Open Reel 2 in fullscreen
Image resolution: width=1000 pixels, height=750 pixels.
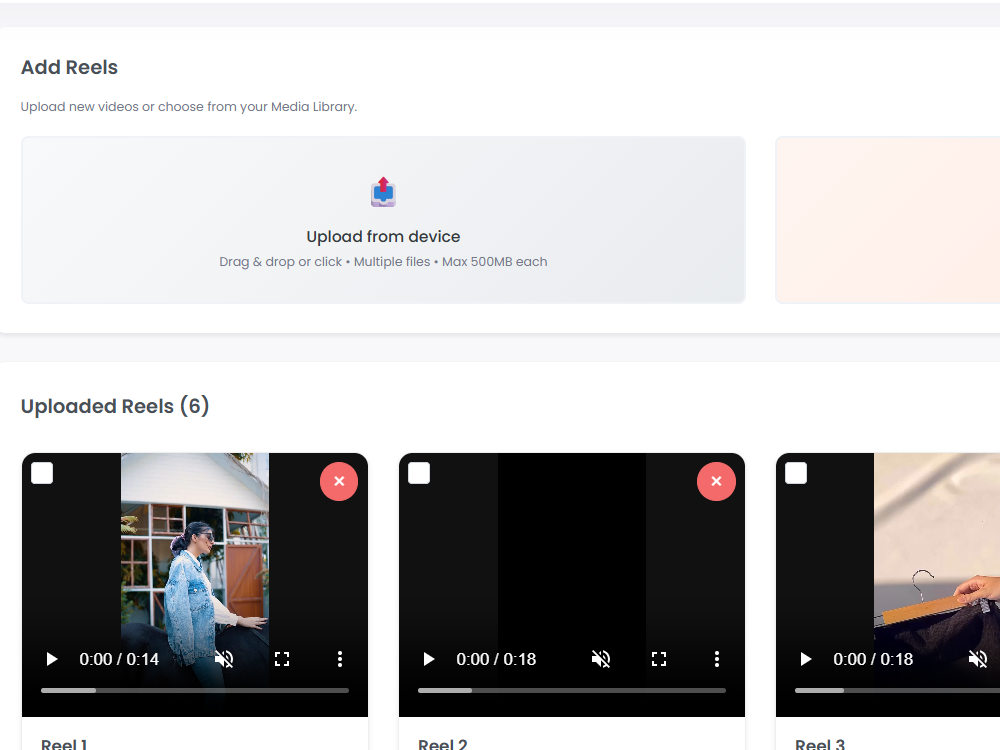[x=659, y=659]
